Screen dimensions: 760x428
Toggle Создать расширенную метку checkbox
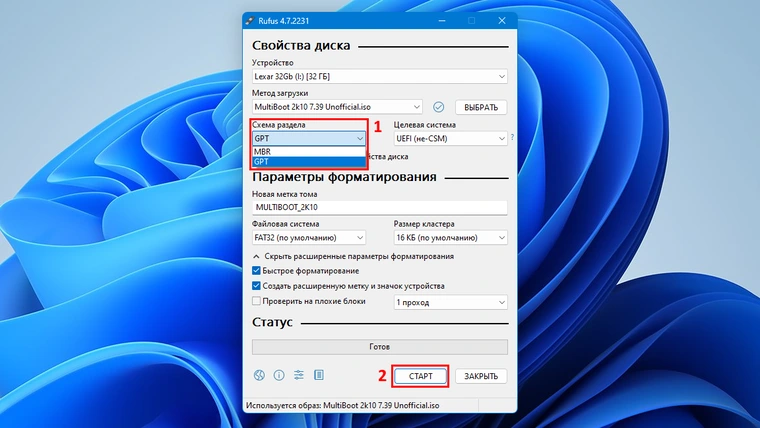click(x=257, y=286)
